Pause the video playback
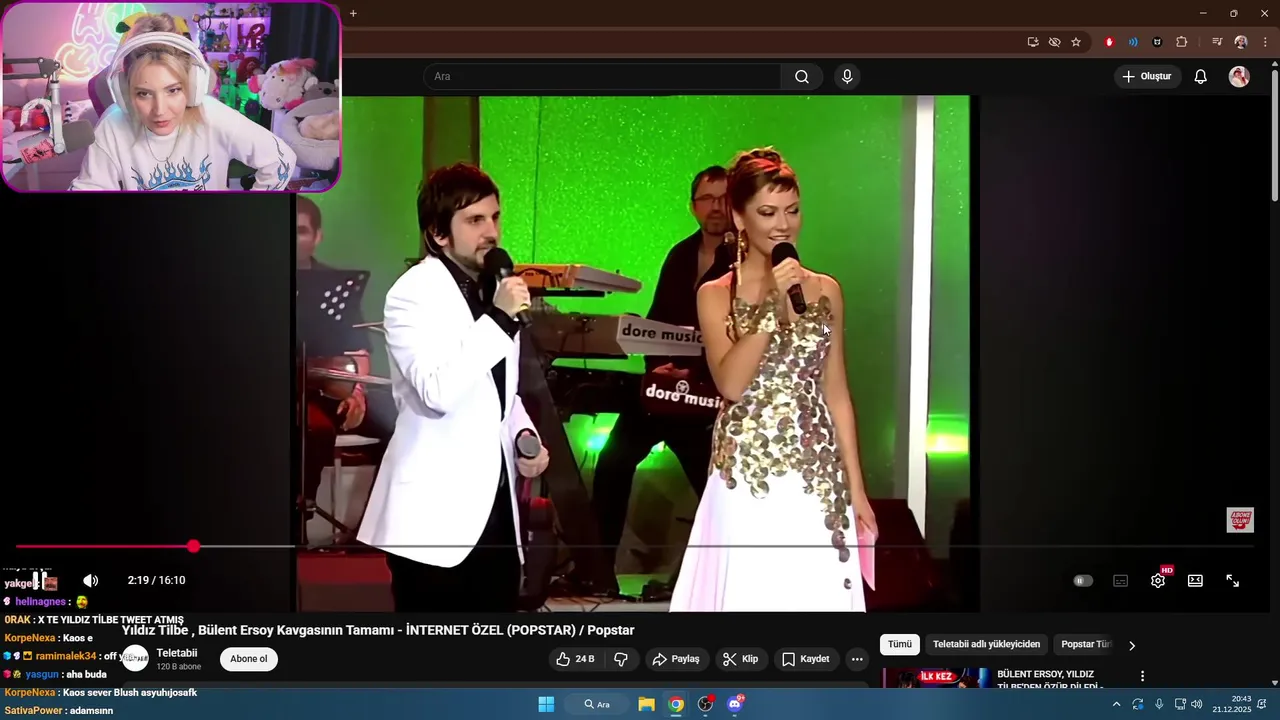 pos(40,581)
